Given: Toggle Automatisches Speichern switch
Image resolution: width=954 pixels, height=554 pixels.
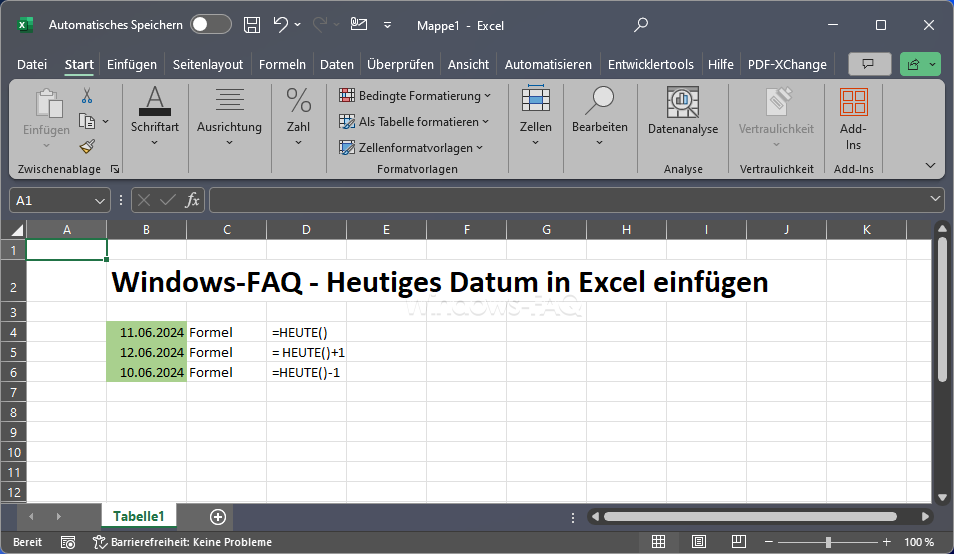Looking at the screenshot, I should [211, 25].
